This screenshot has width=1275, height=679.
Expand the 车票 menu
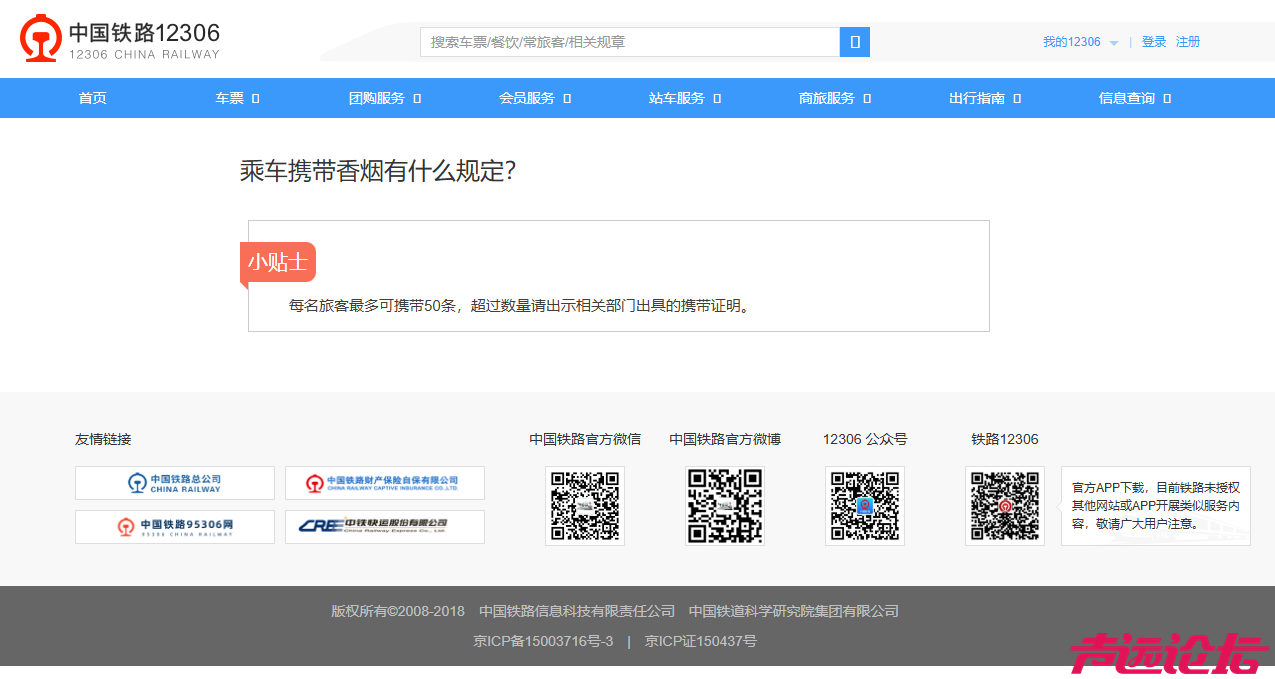tap(237, 98)
